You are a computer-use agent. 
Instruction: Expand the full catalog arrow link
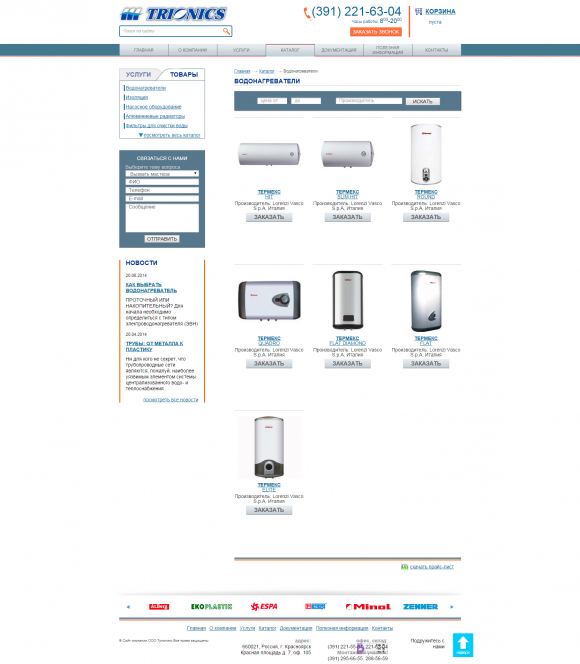pos(169,135)
